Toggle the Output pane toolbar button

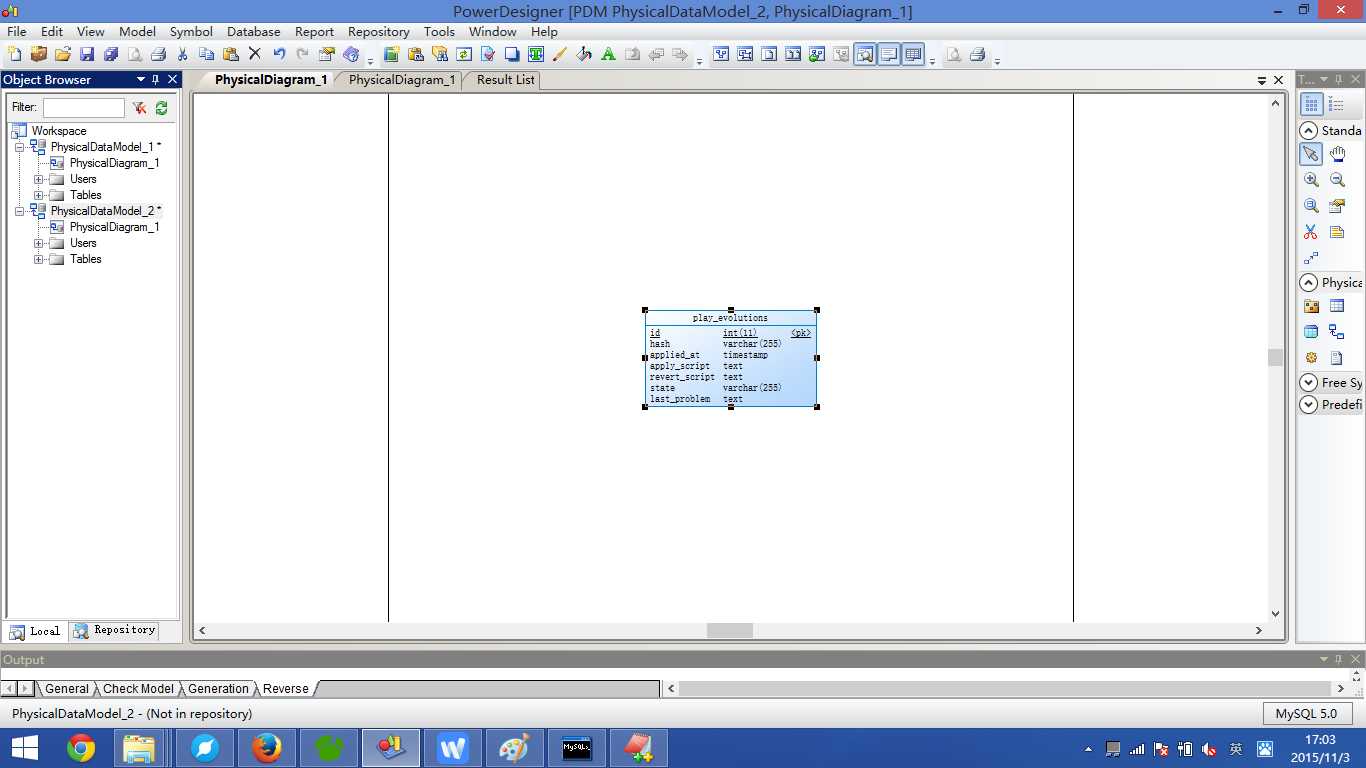(x=889, y=54)
